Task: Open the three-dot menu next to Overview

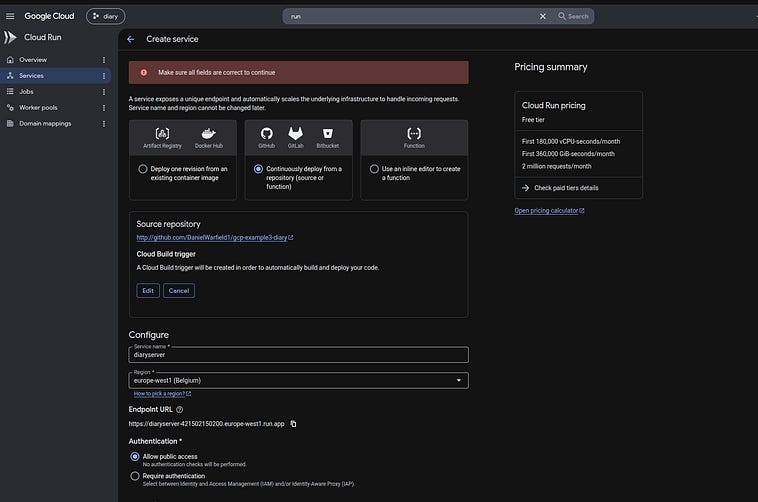Action: 103,60
